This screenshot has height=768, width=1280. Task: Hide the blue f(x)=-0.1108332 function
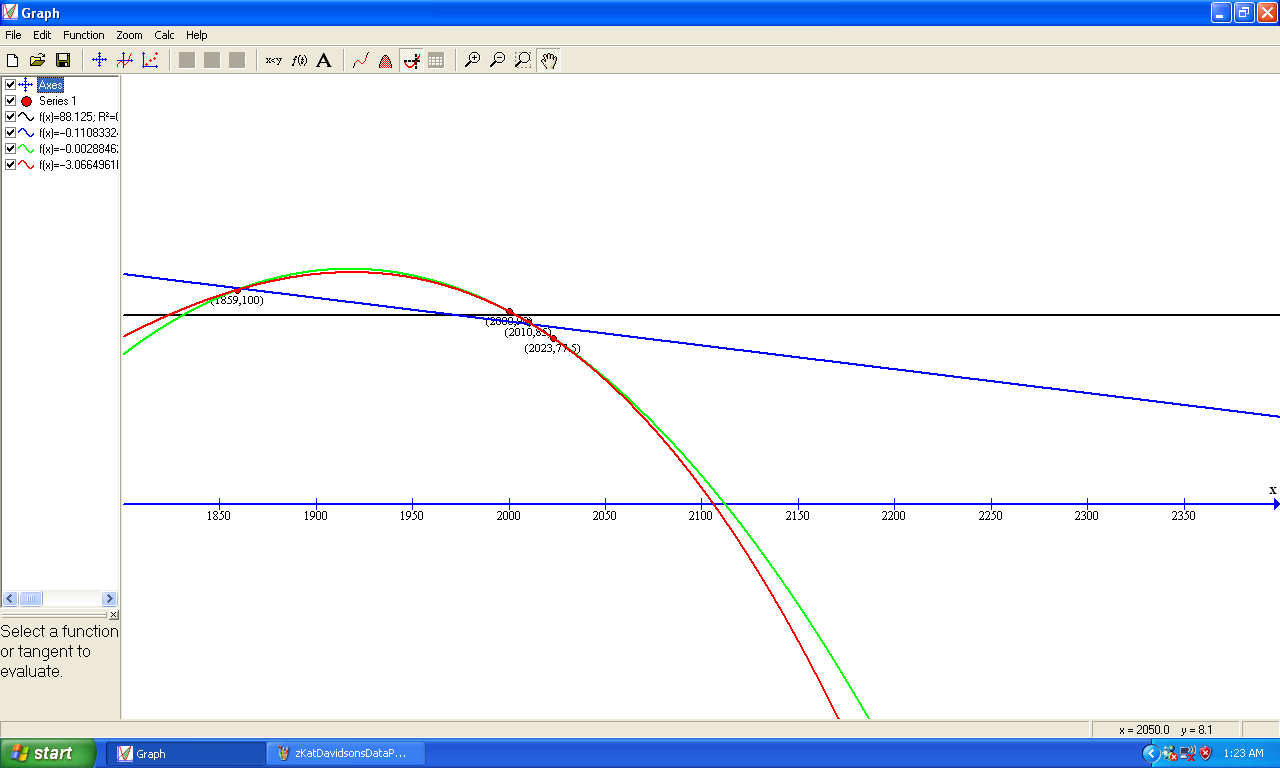tap(10, 133)
